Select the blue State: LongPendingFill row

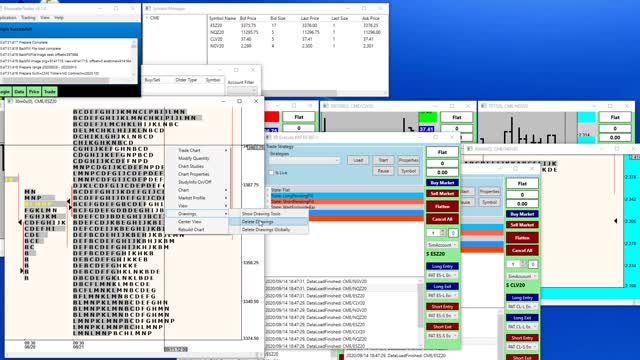pyautogui.click(x=345, y=196)
